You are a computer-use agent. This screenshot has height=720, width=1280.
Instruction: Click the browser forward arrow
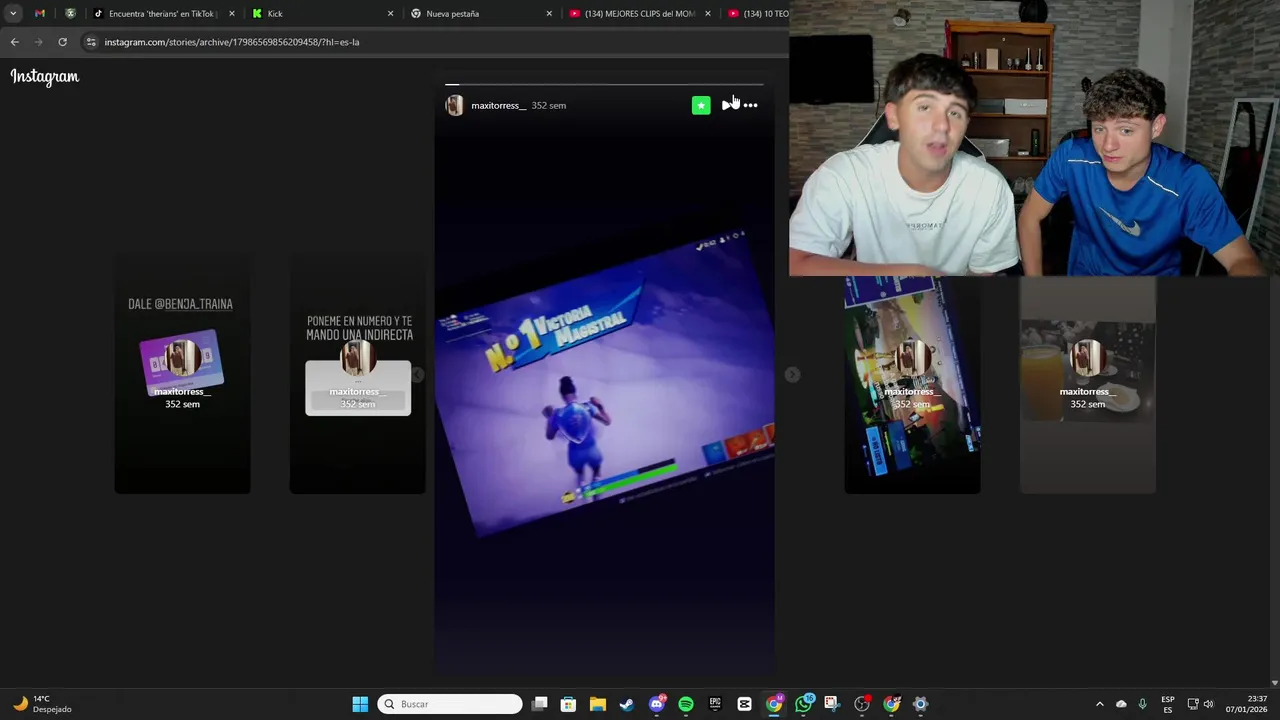click(x=38, y=42)
